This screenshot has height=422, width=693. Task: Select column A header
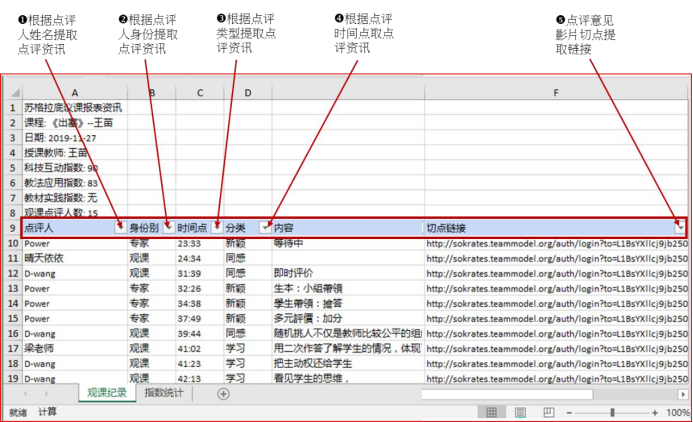pyautogui.click(x=75, y=92)
